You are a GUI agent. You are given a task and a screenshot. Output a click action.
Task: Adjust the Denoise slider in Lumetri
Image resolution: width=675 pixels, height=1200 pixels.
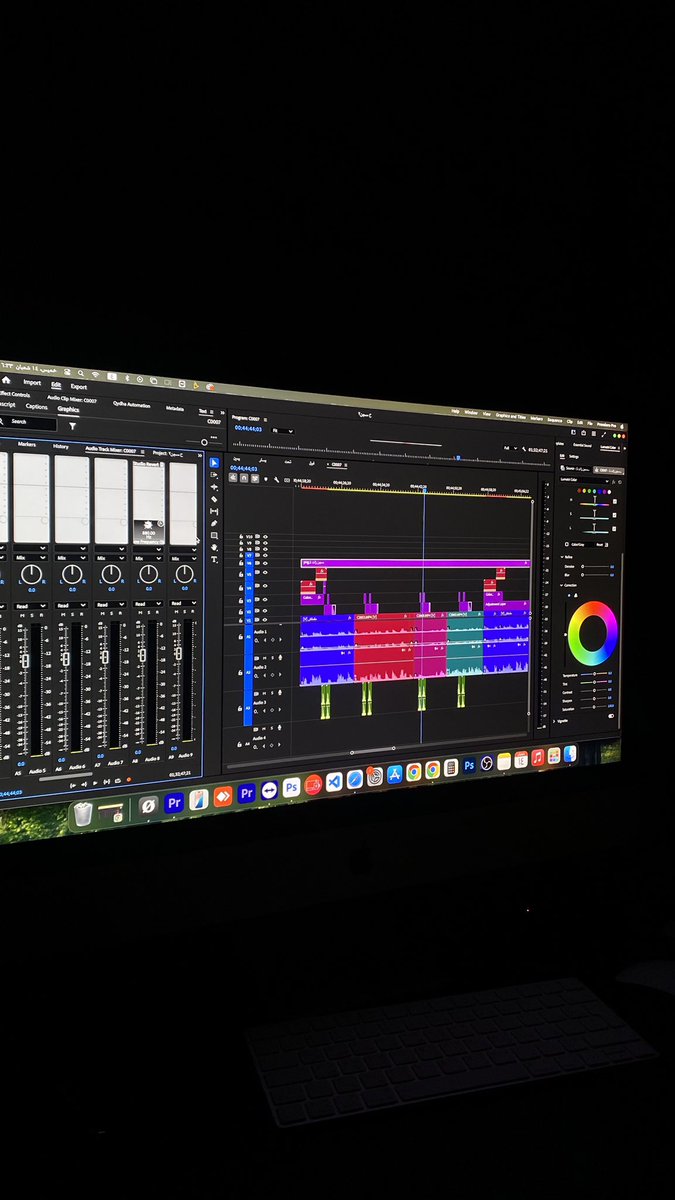pos(597,566)
